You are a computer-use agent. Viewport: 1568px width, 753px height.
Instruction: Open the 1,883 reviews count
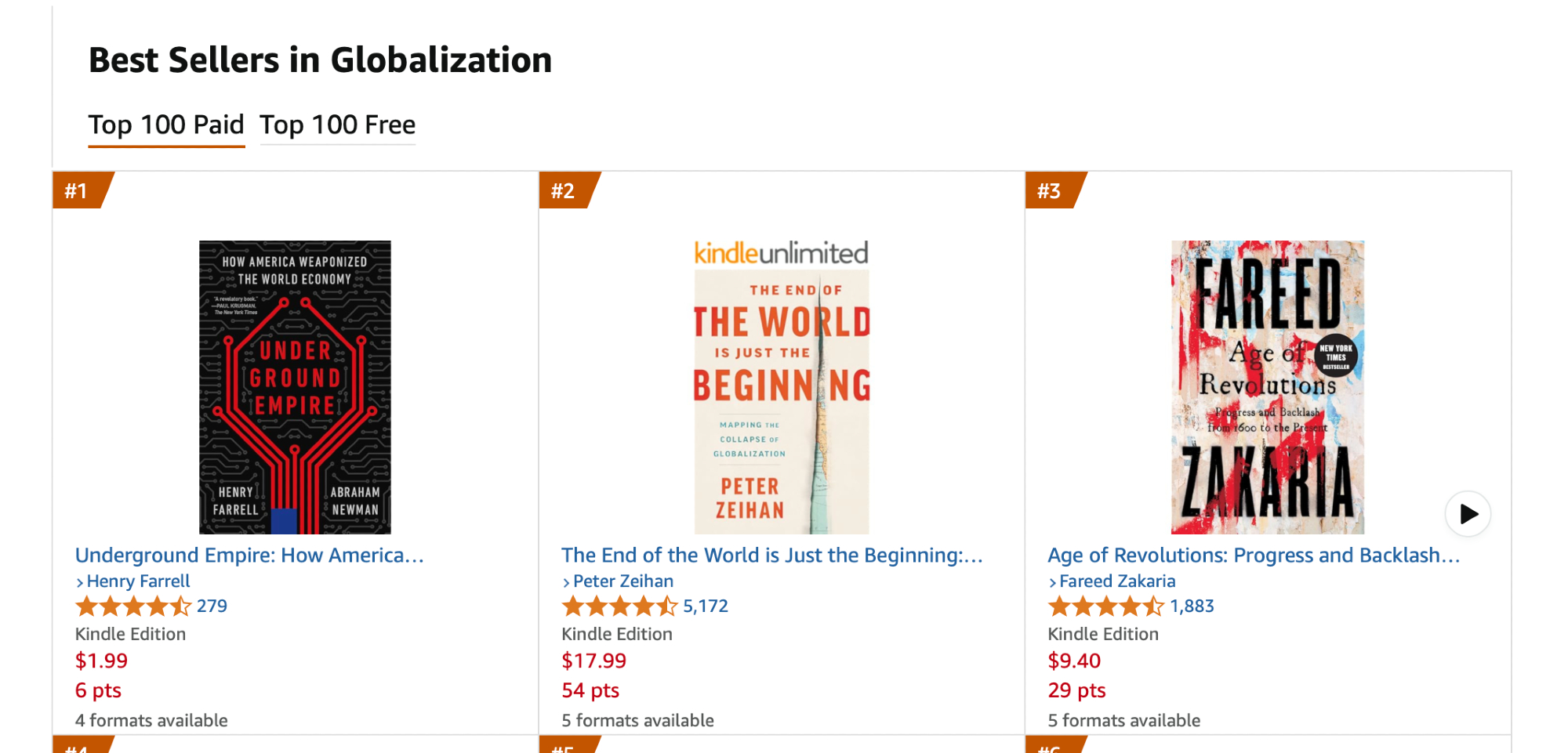[1192, 606]
